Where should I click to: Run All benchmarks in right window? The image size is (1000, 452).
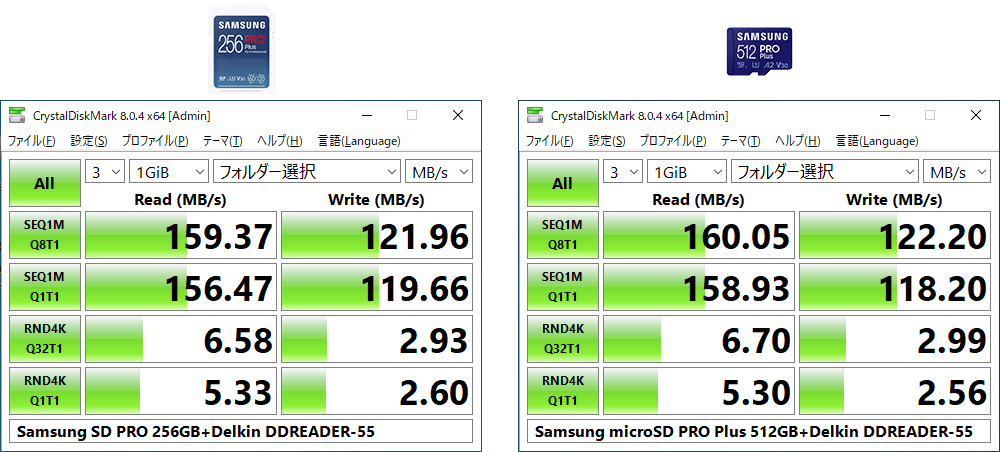click(562, 183)
